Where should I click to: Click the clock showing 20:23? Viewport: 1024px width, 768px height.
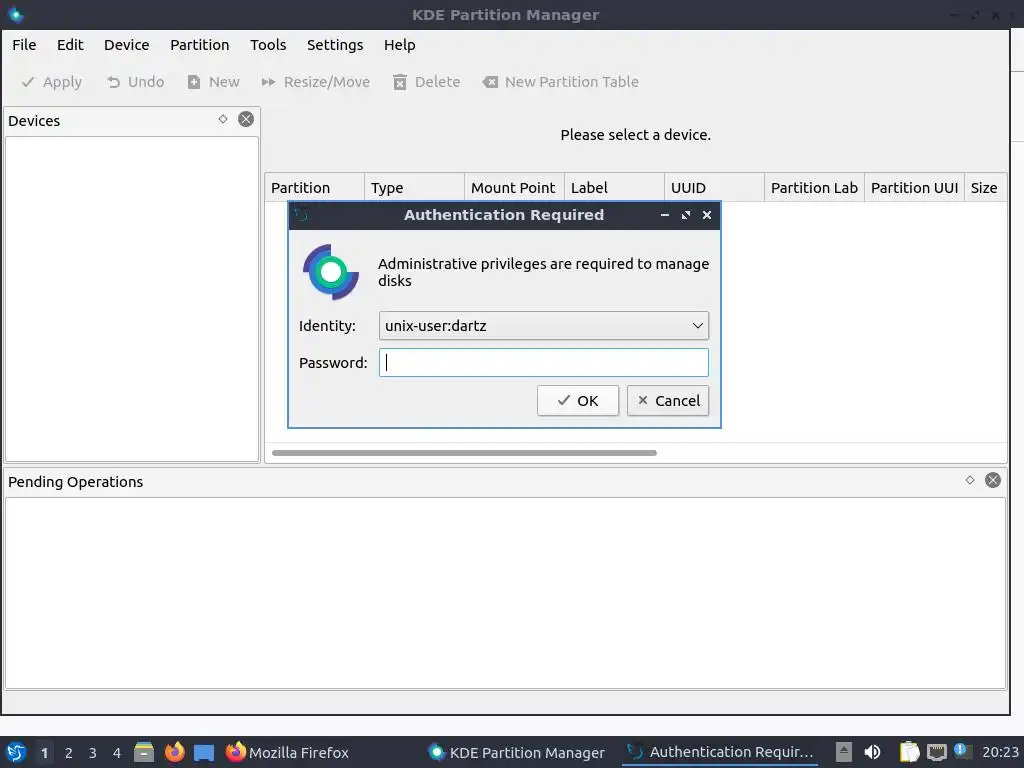(x=1000, y=752)
